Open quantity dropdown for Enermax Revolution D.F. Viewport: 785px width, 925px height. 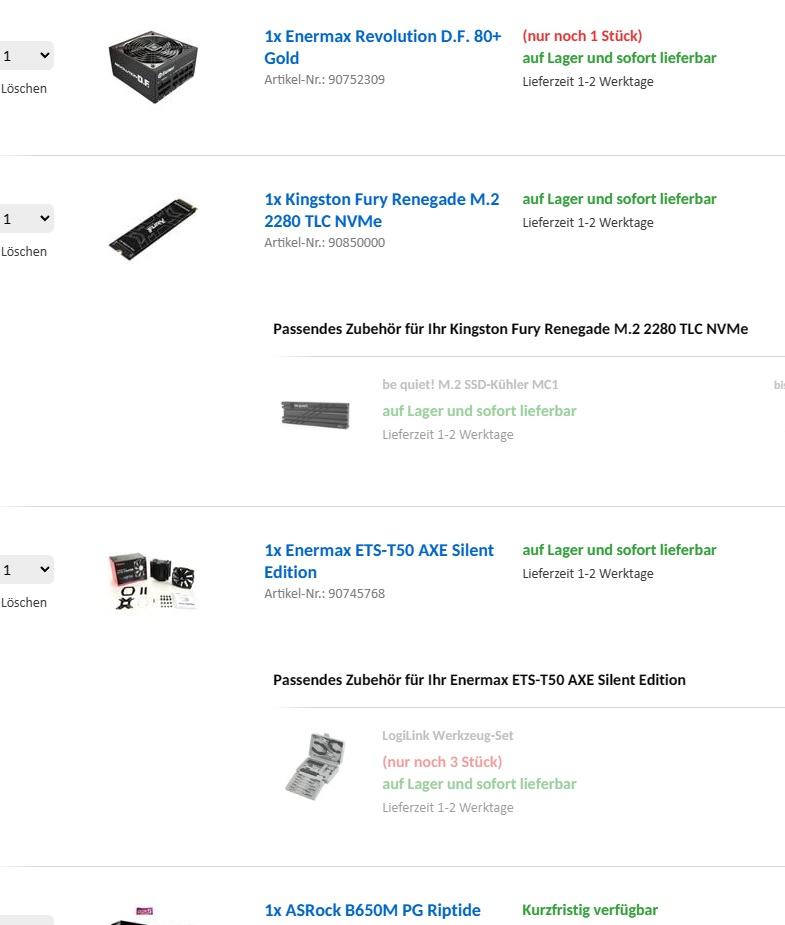tap(26, 56)
